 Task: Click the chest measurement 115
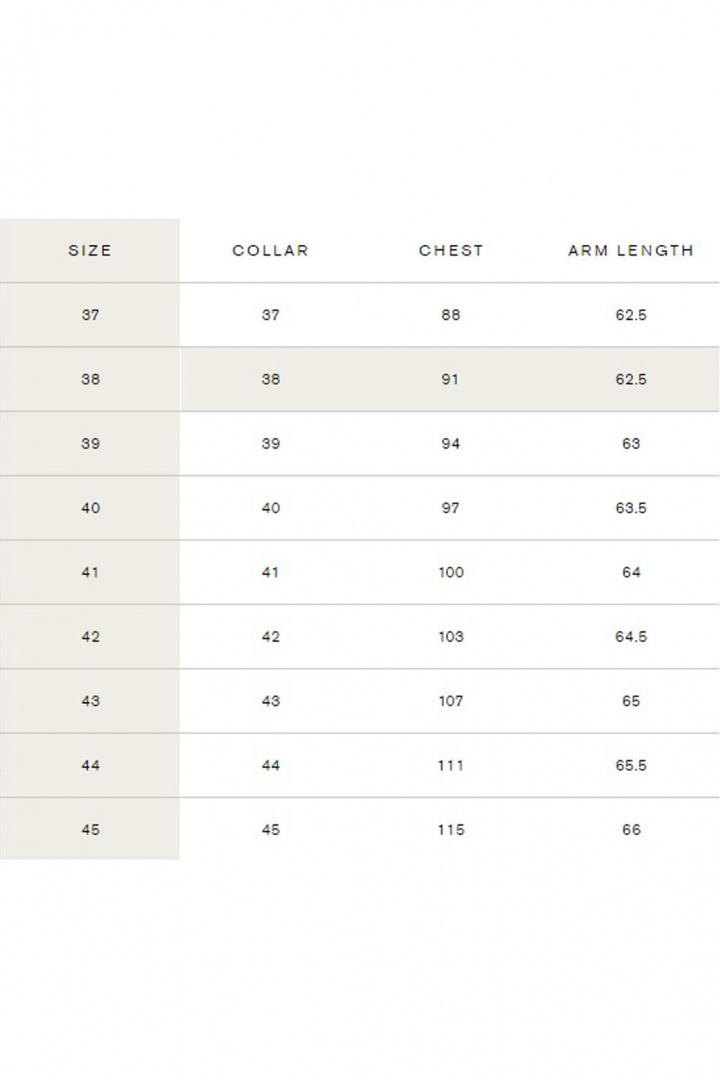pos(451,830)
